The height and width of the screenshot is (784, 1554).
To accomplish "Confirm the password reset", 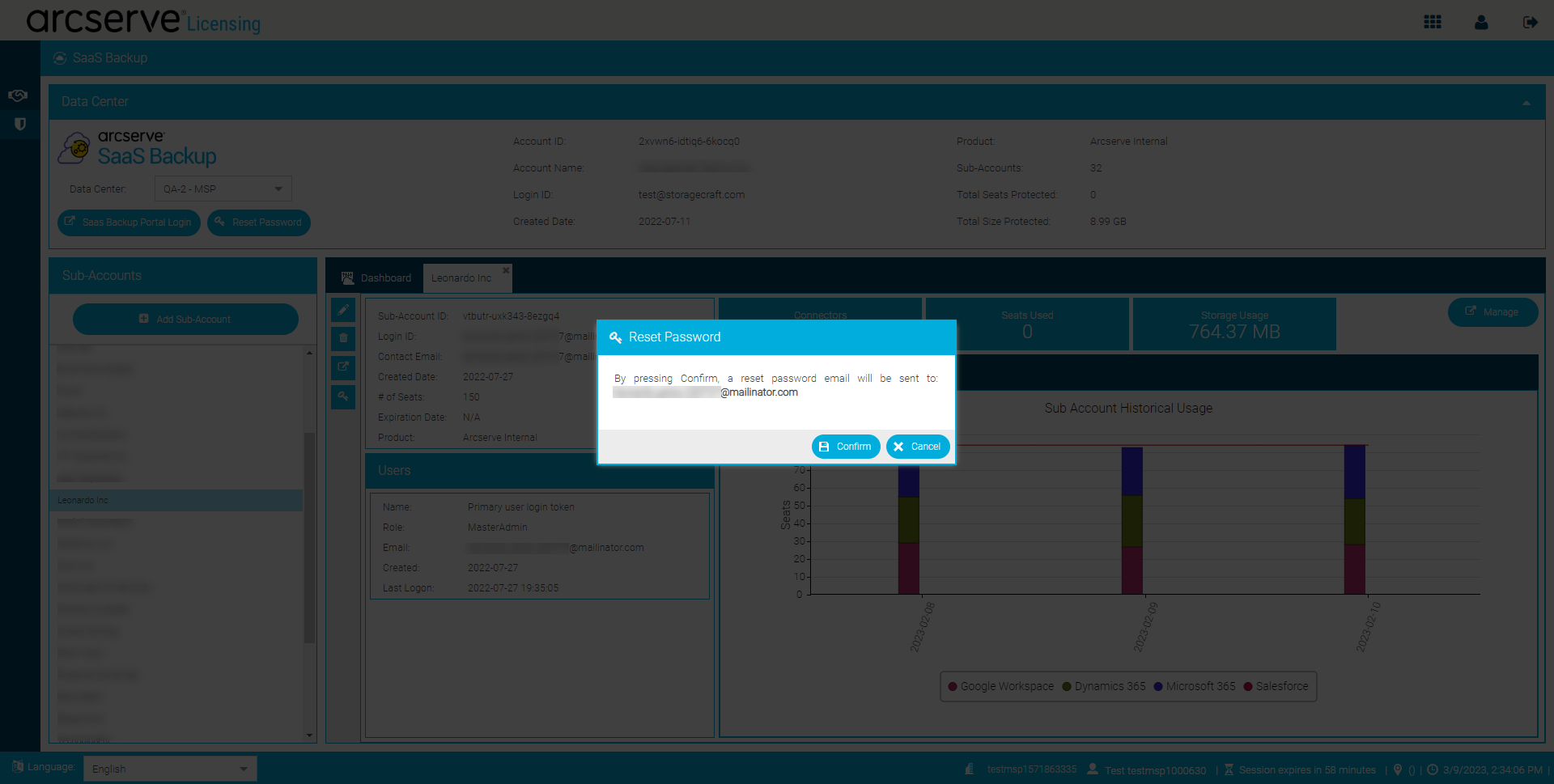I will [846, 447].
